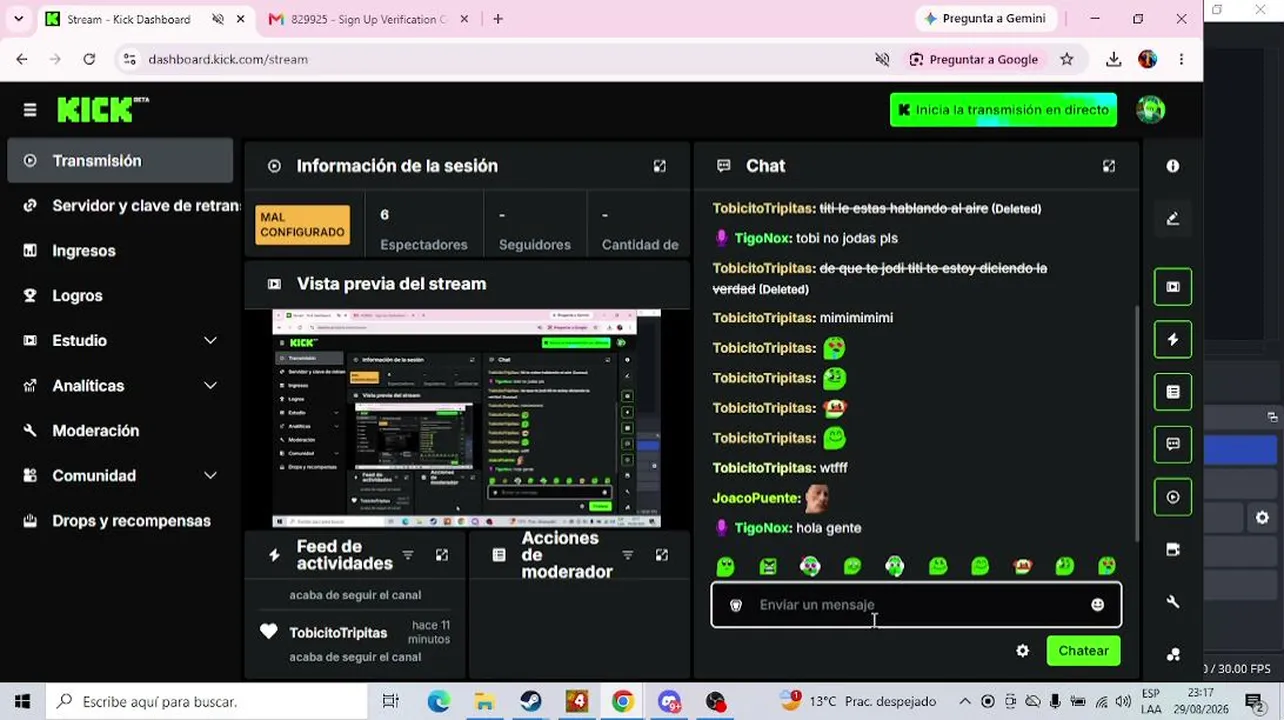The image size is (1284, 720).
Task: Expand the Estudio submenu chevron
Action: coord(210,341)
